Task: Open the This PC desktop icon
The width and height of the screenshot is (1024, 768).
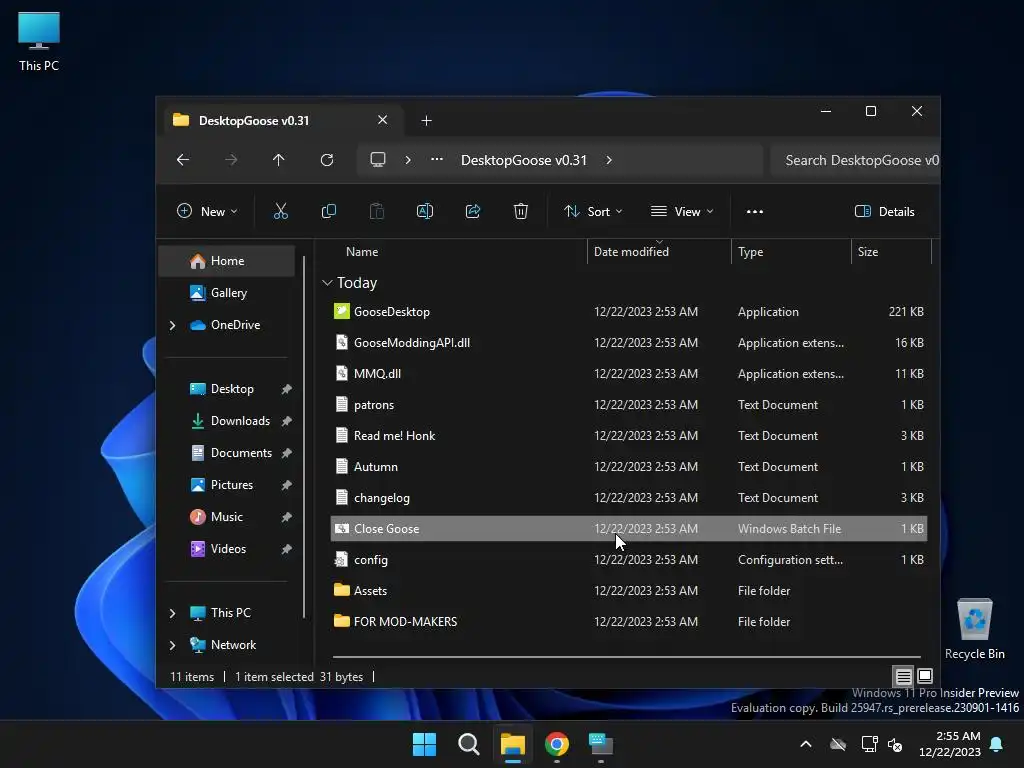Action: pyautogui.click(x=39, y=41)
